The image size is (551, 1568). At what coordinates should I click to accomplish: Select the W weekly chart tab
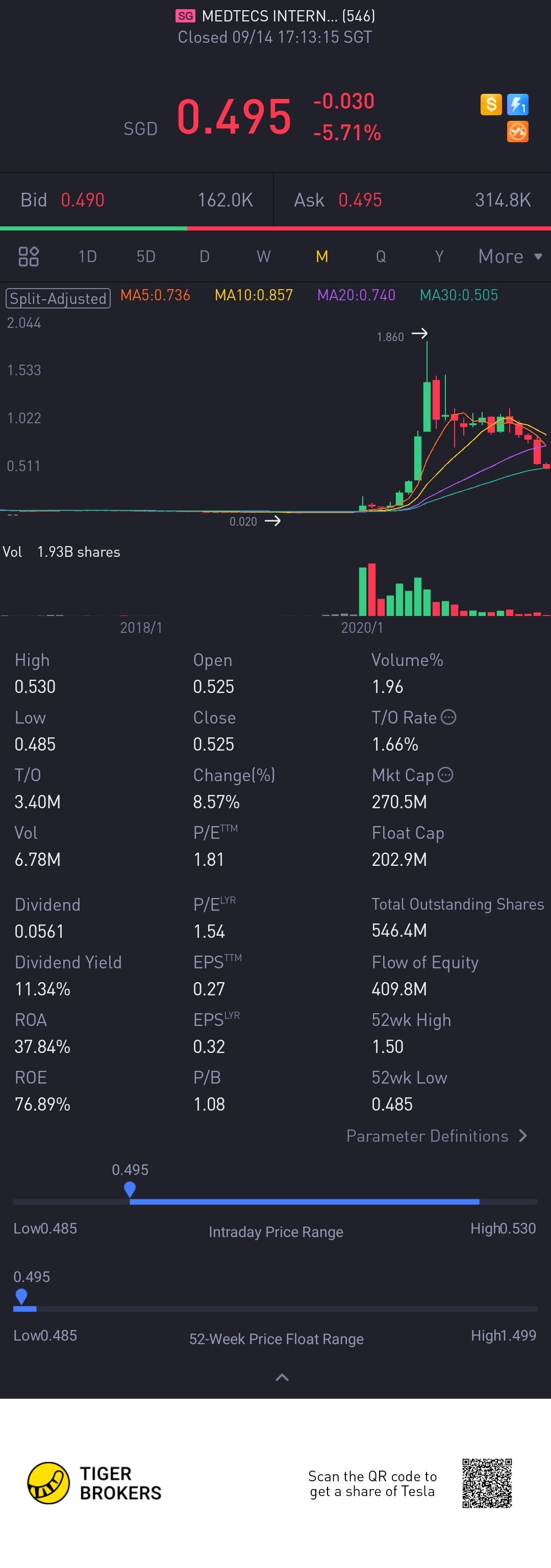pos(263,256)
